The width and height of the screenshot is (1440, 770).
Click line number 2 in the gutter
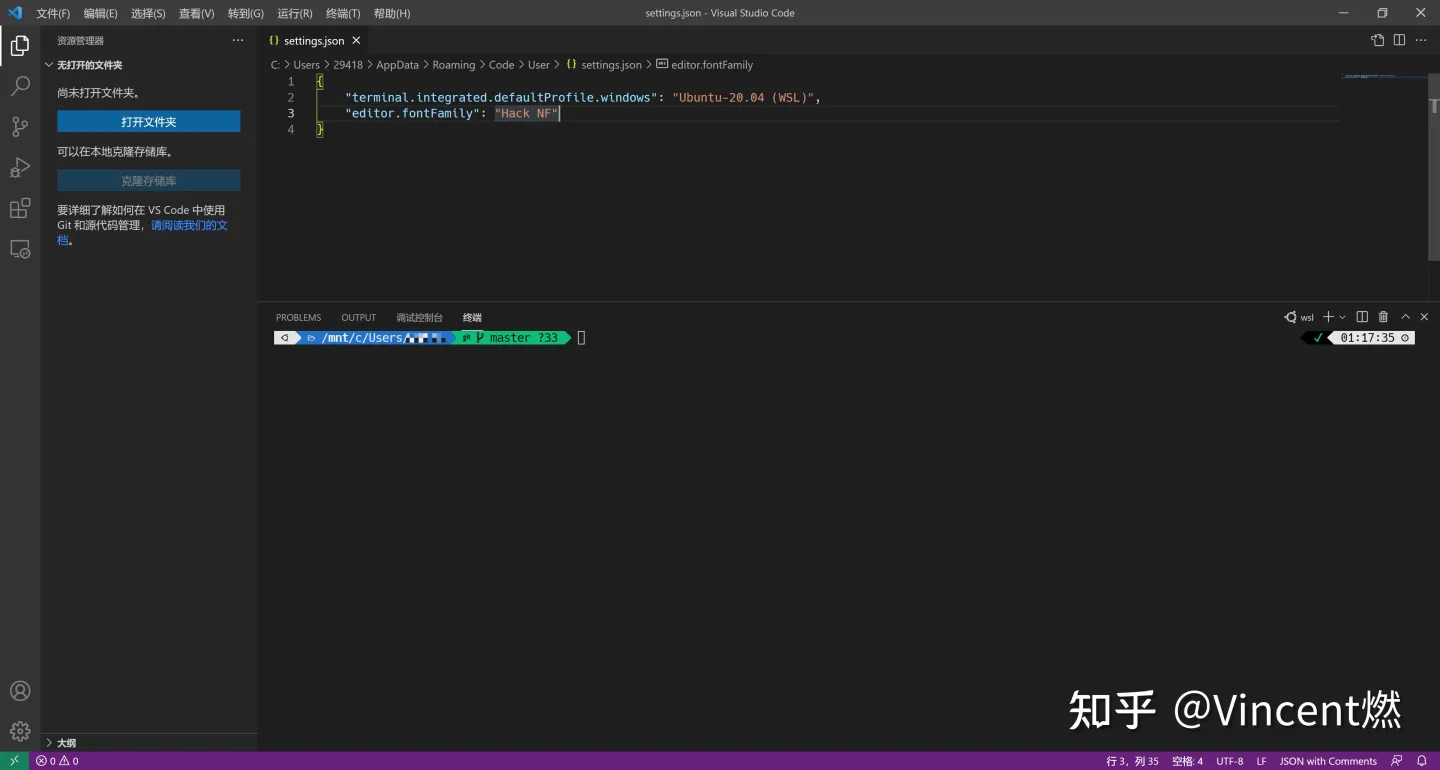coord(291,97)
